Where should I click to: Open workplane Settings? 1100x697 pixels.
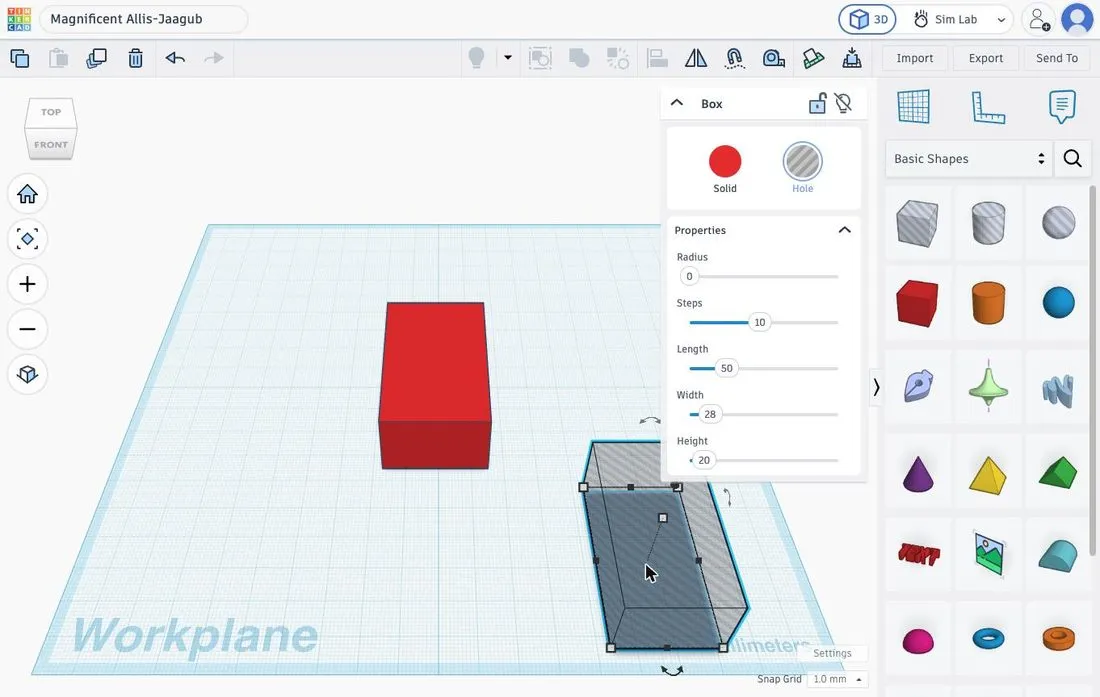click(832, 653)
